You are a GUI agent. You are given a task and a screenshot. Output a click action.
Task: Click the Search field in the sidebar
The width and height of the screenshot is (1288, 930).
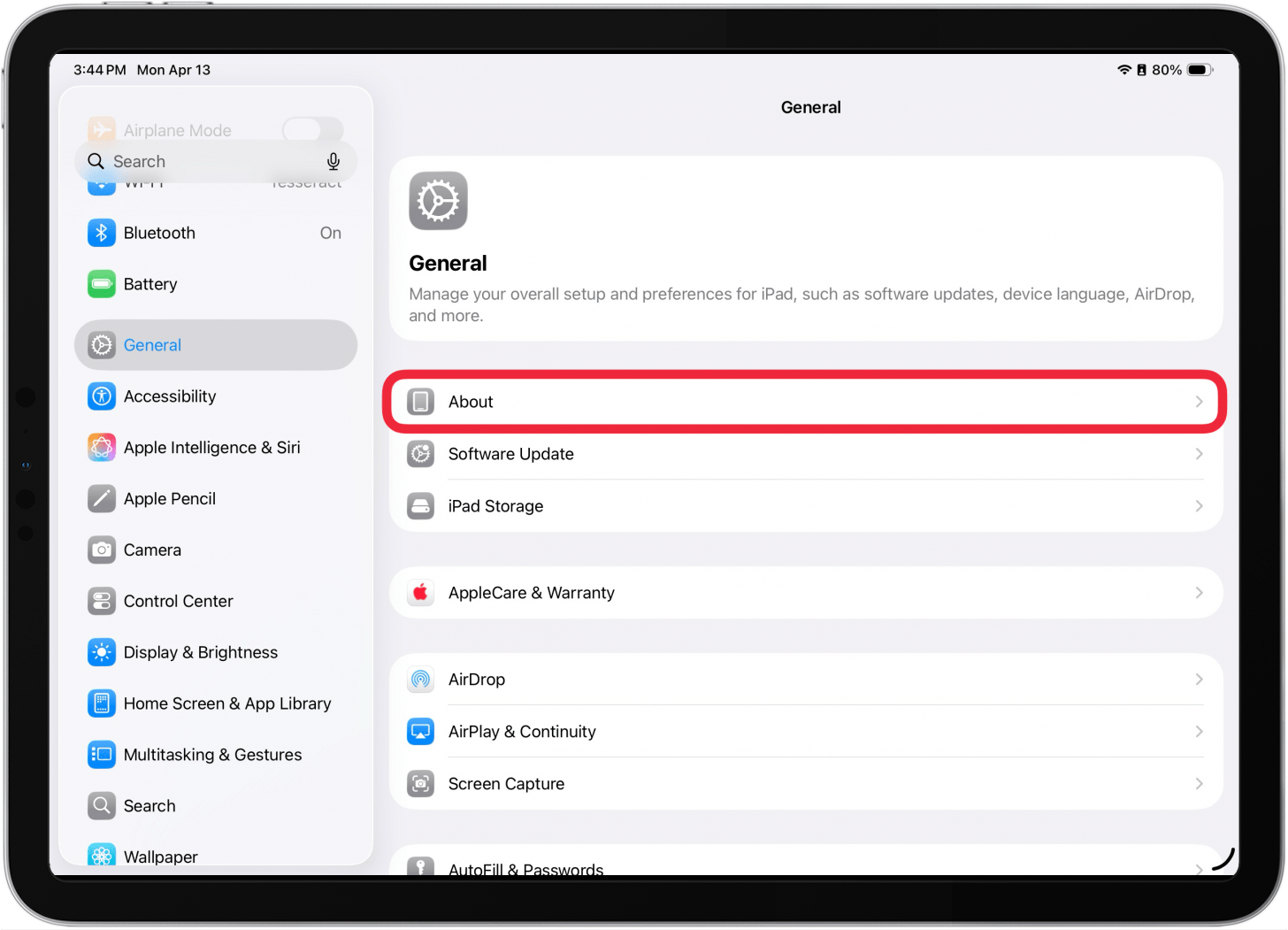coord(216,161)
